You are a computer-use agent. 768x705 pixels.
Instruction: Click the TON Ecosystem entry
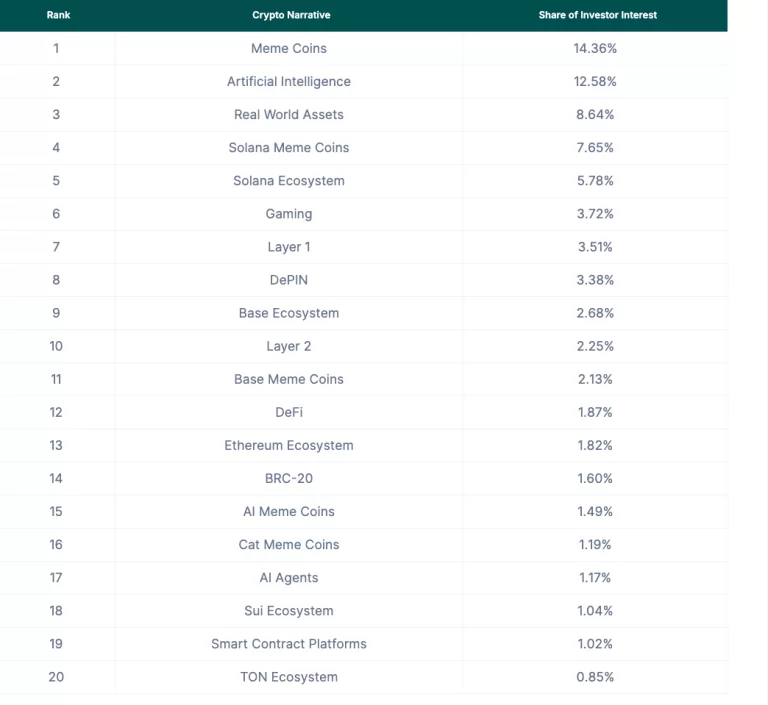click(x=289, y=676)
